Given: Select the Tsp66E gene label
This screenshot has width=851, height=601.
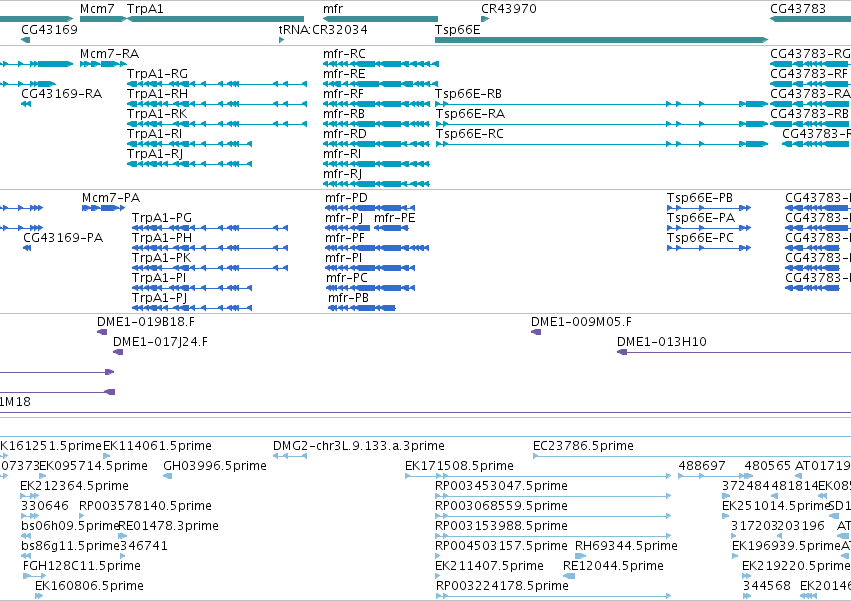Looking at the screenshot, I should pos(458,29).
